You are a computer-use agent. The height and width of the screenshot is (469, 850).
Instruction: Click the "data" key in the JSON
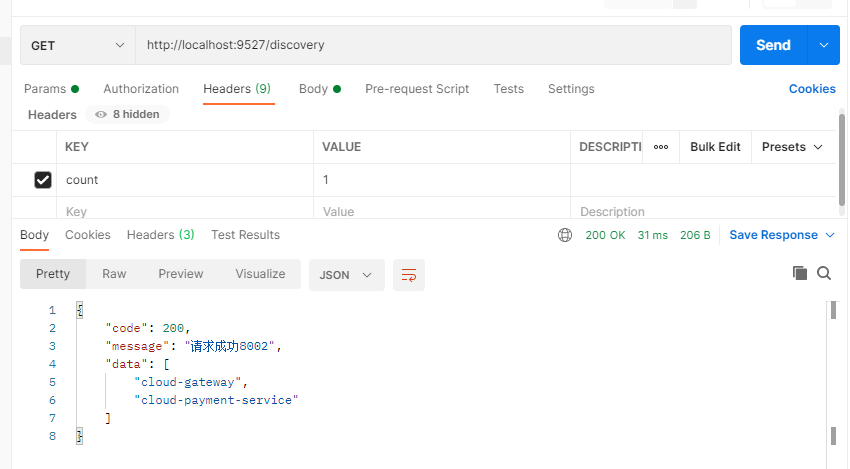coord(126,364)
